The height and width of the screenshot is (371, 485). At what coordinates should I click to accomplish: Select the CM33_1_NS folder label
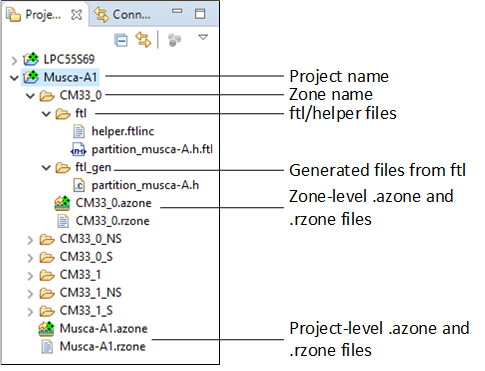tap(91, 293)
